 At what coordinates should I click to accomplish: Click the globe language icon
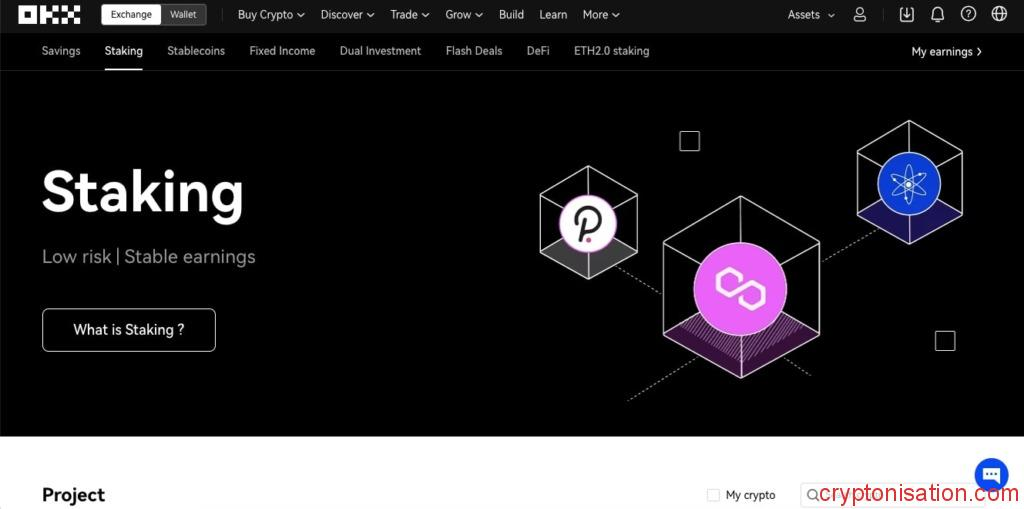(x=999, y=15)
